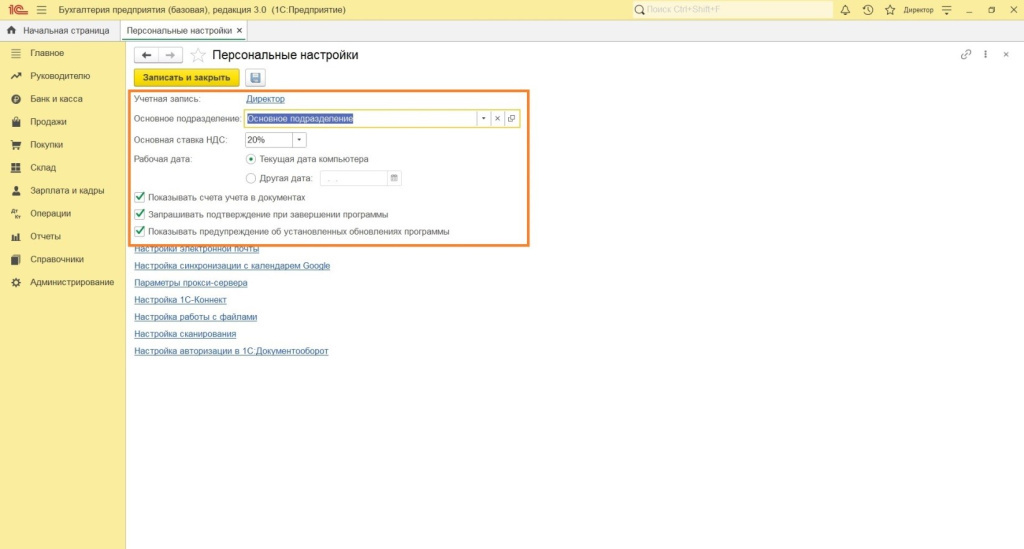This screenshot has width=1024, height=549.
Task: Select the Другая дата radio button
Action: point(250,178)
